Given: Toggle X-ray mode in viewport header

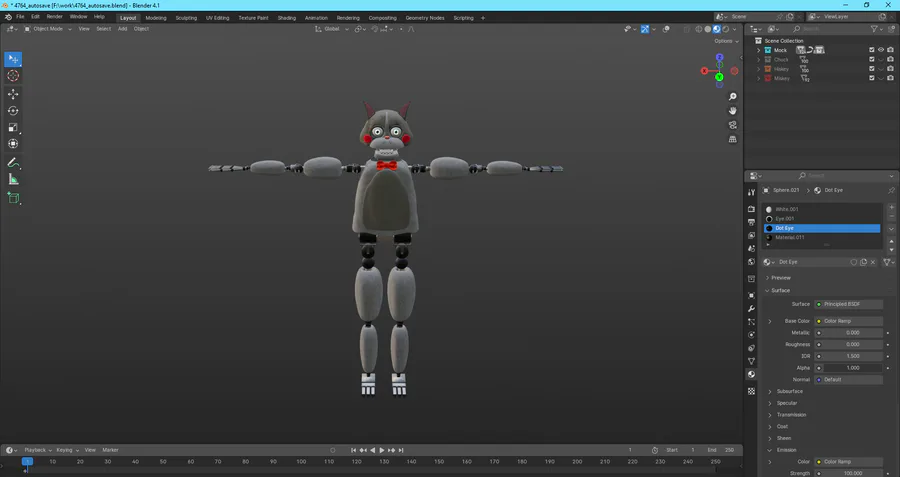Looking at the screenshot, I should (x=687, y=29).
